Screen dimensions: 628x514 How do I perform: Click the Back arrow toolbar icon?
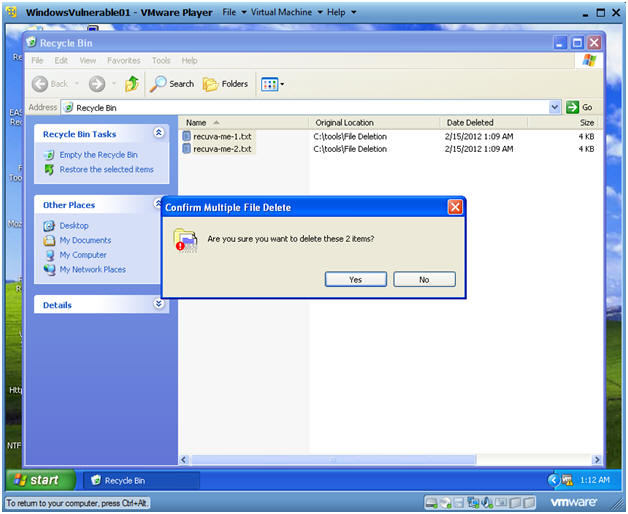click(40, 84)
